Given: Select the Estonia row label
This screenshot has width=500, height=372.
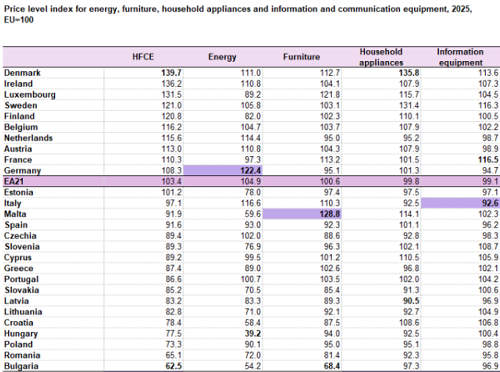Looking at the screenshot, I should [x=19, y=192].
